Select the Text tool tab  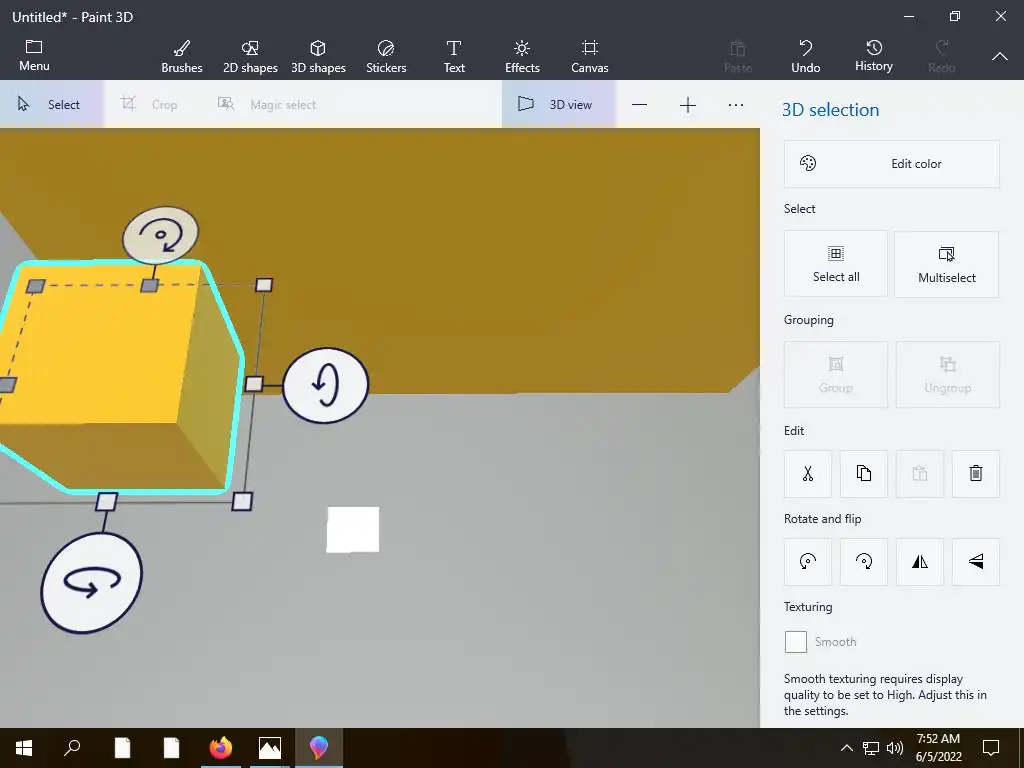(x=454, y=56)
